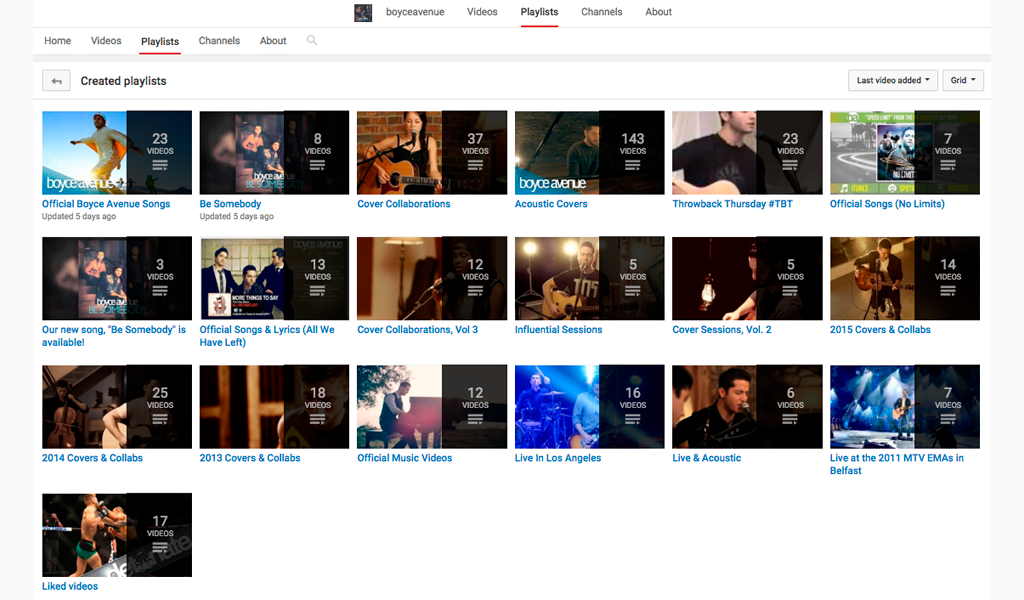
Task: Click 2013 Covers & Collabs thumbnail
Action: tap(274, 406)
